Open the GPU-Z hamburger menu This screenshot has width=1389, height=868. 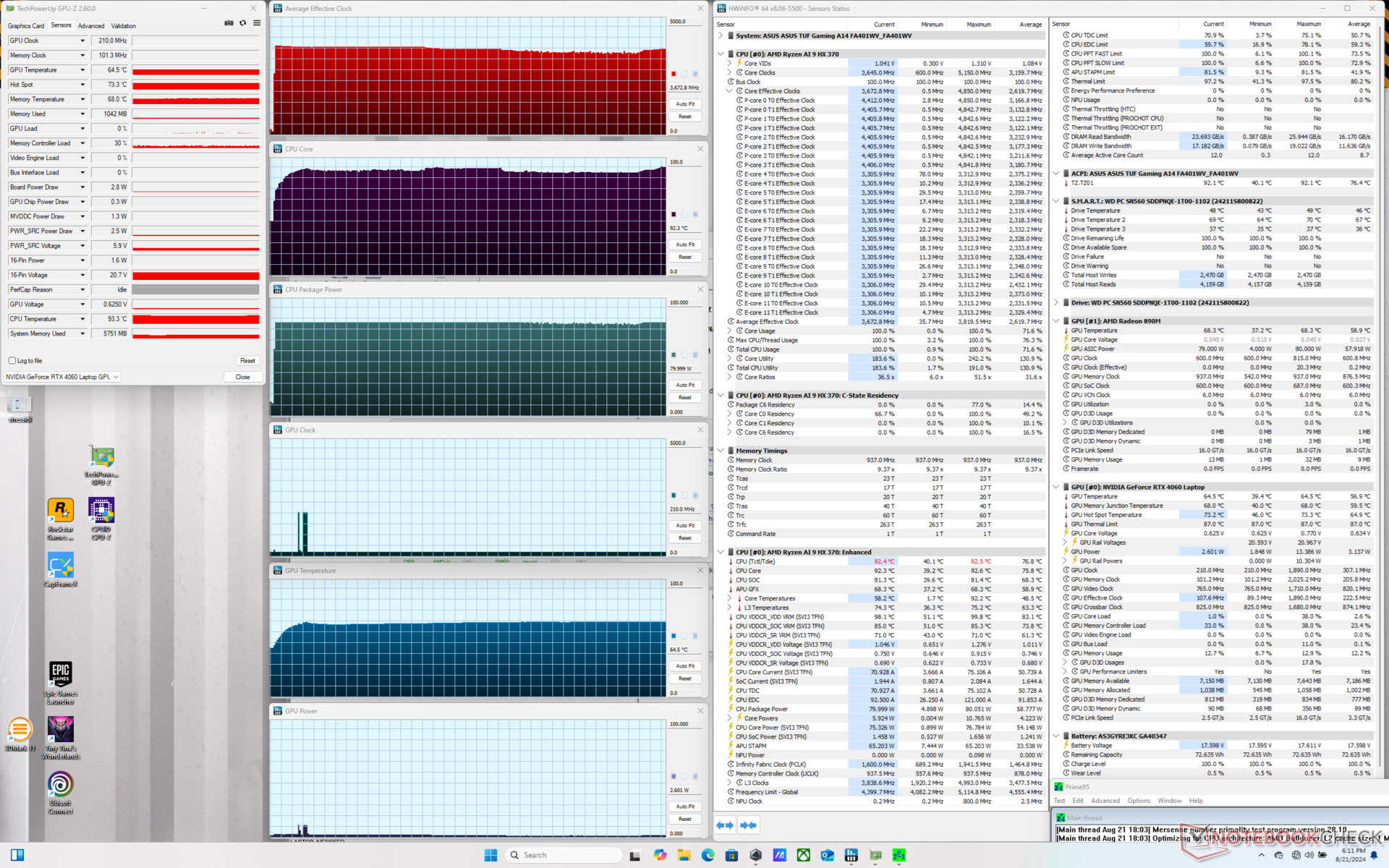point(257,23)
